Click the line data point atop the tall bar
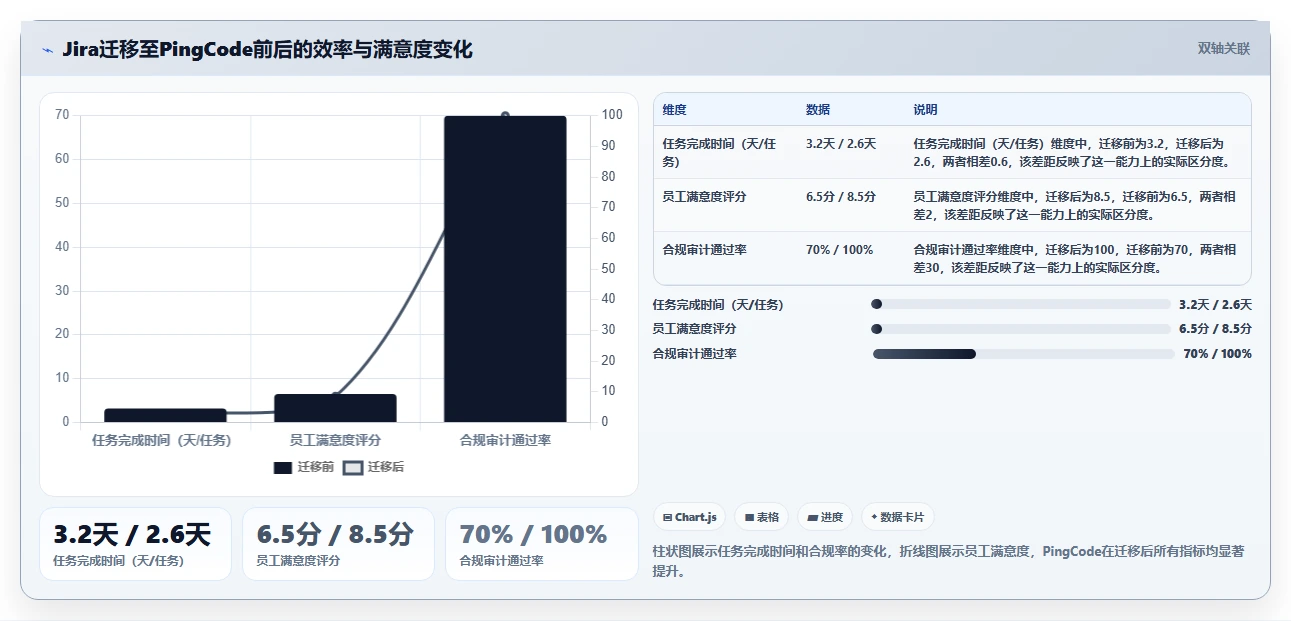 (505, 116)
